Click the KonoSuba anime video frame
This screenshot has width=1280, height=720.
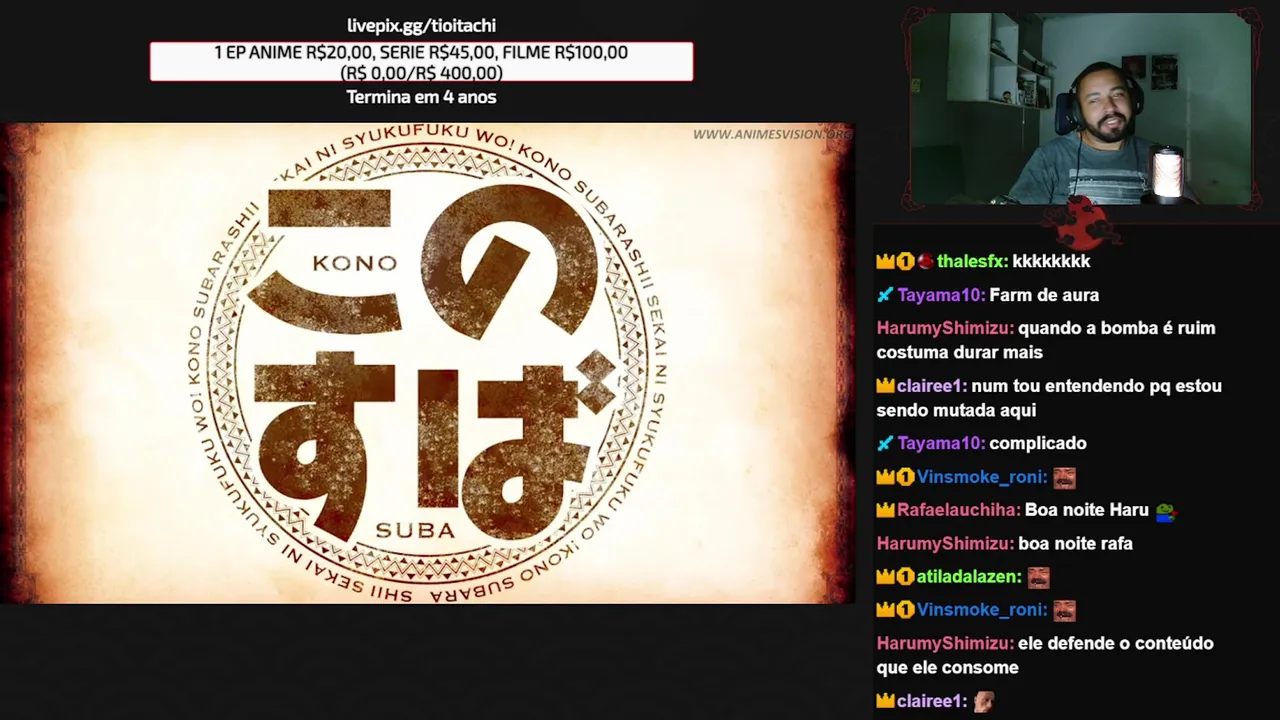point(426,363)
